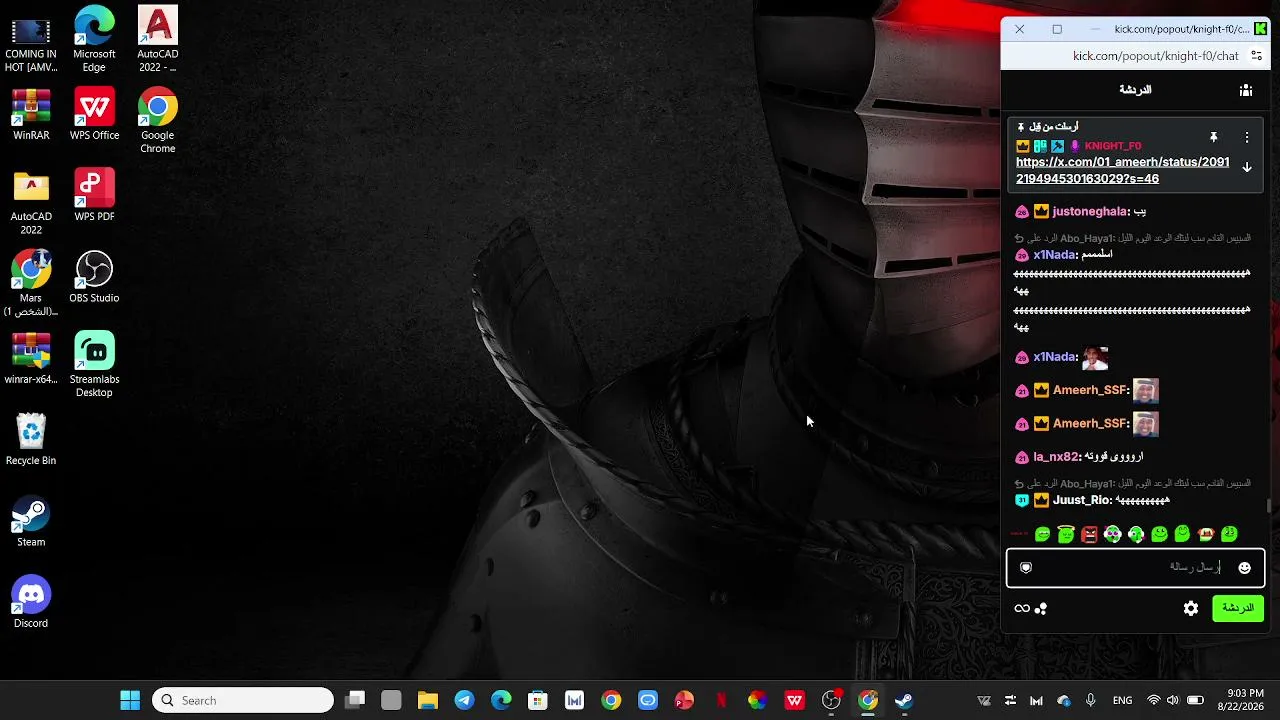Select WPS PDF desktop icon
The width and height of the screenshot is (1280, 720).
[94, 196]
